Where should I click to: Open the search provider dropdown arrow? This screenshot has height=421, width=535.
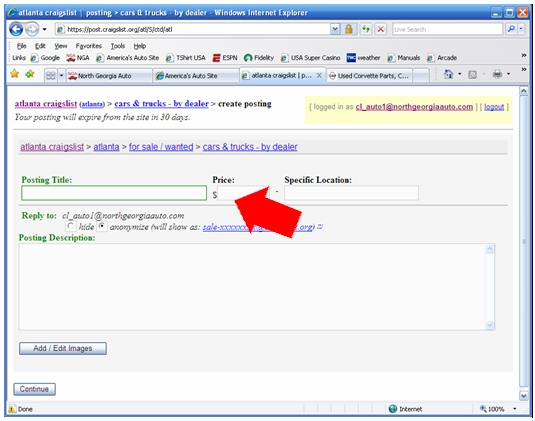(521, 29)
